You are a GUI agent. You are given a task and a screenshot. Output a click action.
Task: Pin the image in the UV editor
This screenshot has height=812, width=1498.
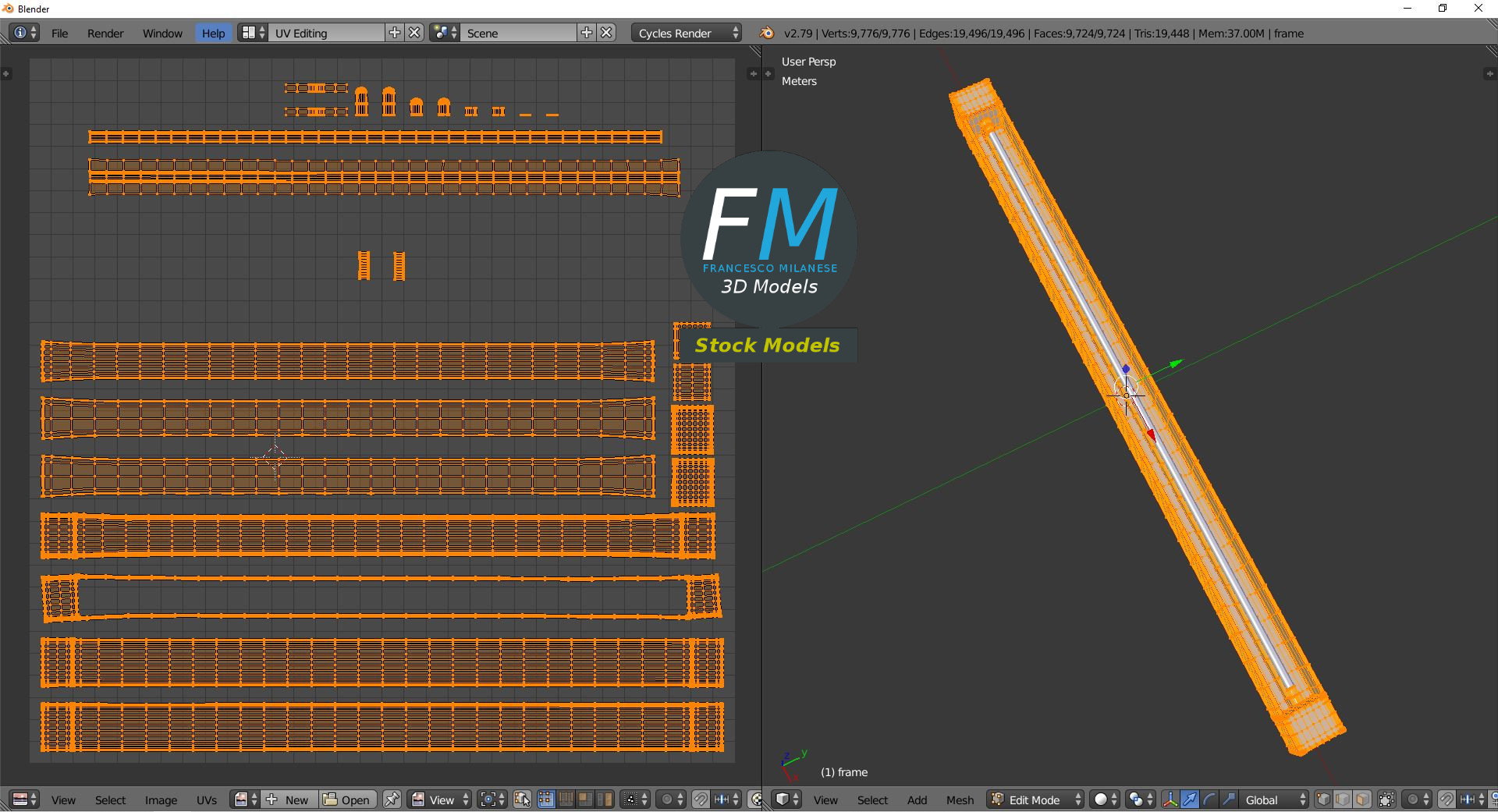[x=392, y=800]
